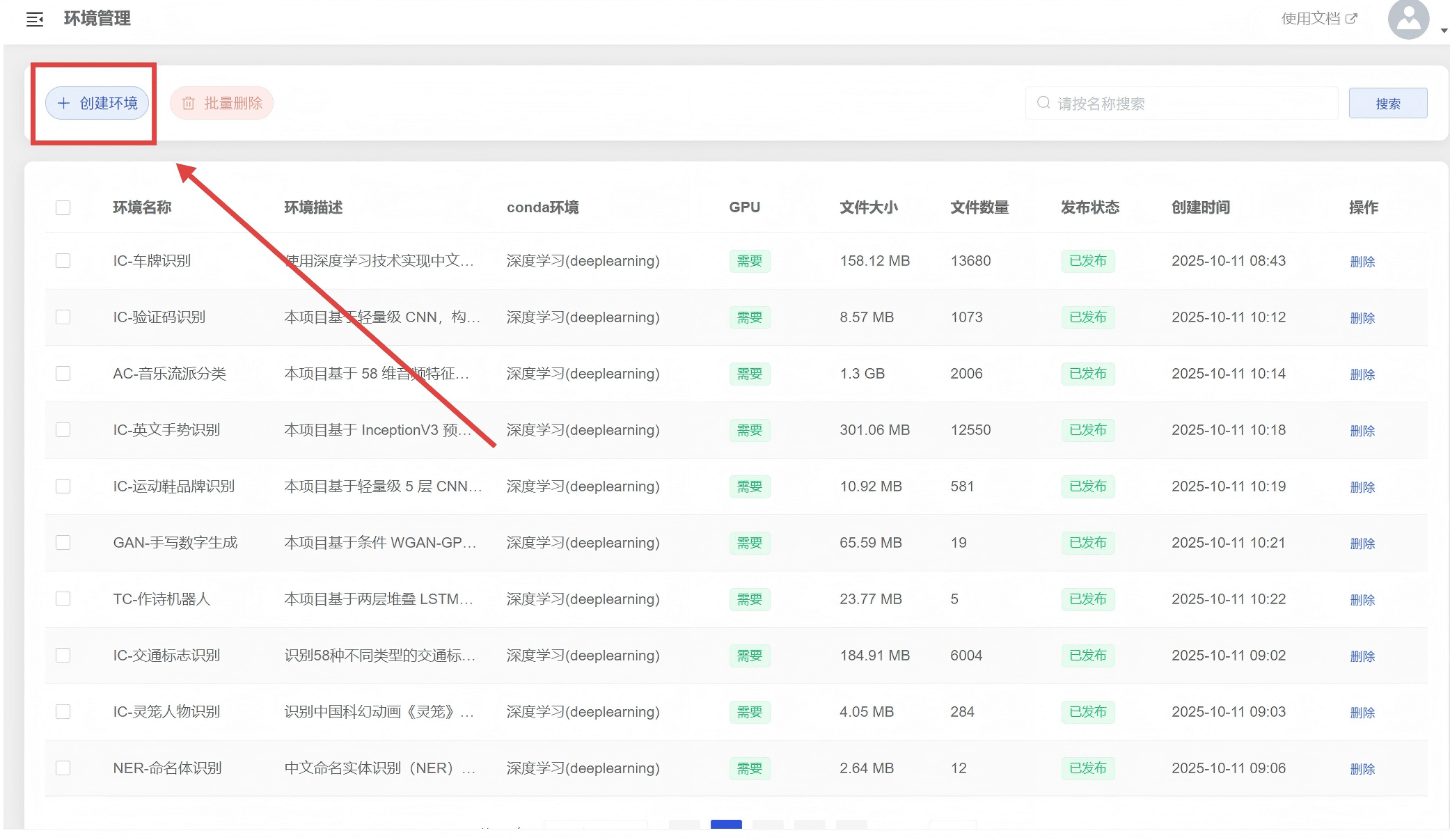Viewport: 1450px width, 840px height.
Task: Delete the IC-验证码识别 environment
Action: tap(1362, 318)
